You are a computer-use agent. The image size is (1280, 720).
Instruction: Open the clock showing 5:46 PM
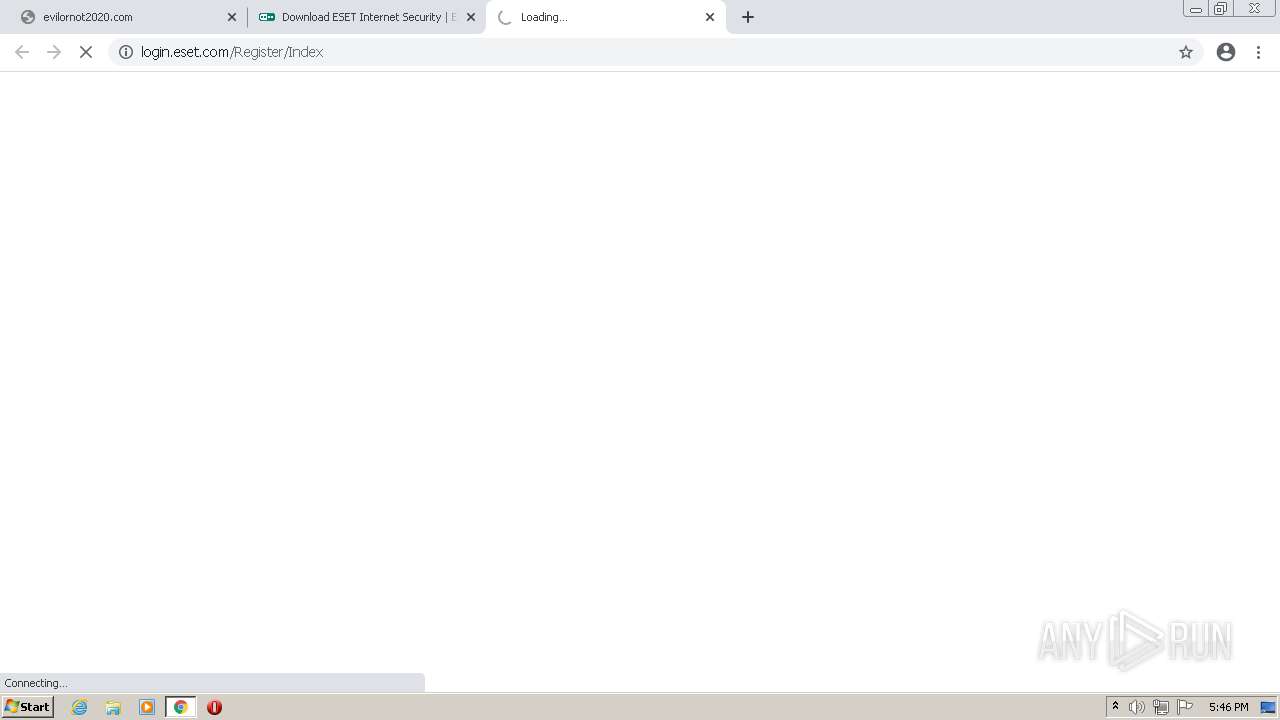[1228, 707]
